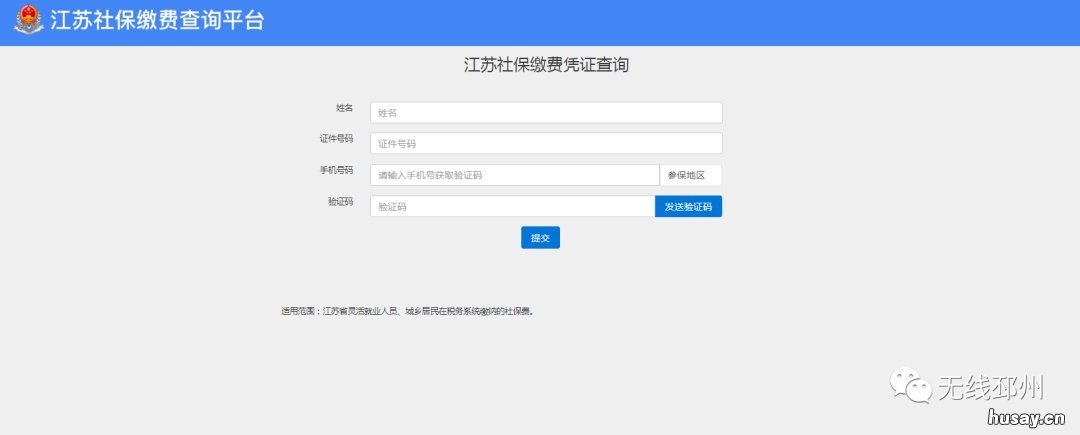Submit the form with 提交 button
Viewport: 1080px width, 435px height.
click(541, 237)
